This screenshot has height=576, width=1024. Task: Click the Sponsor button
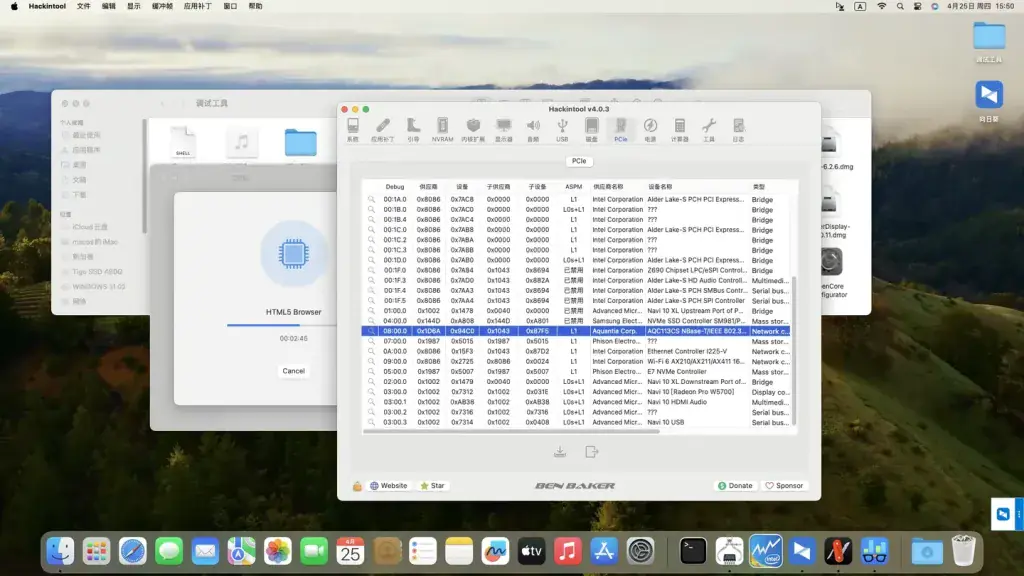[784, 486]
